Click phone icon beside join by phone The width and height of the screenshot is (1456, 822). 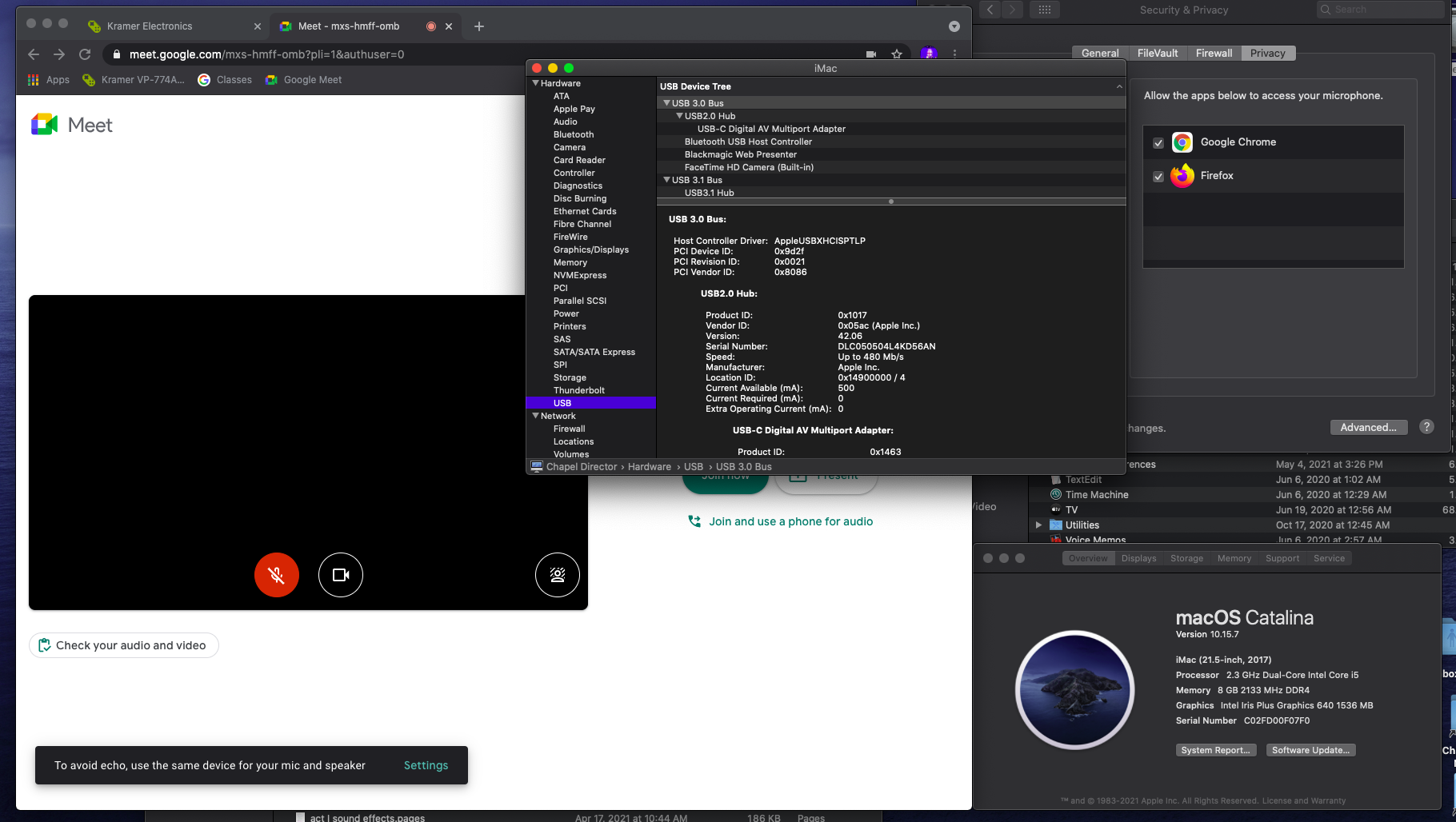[x=694, y=521]
